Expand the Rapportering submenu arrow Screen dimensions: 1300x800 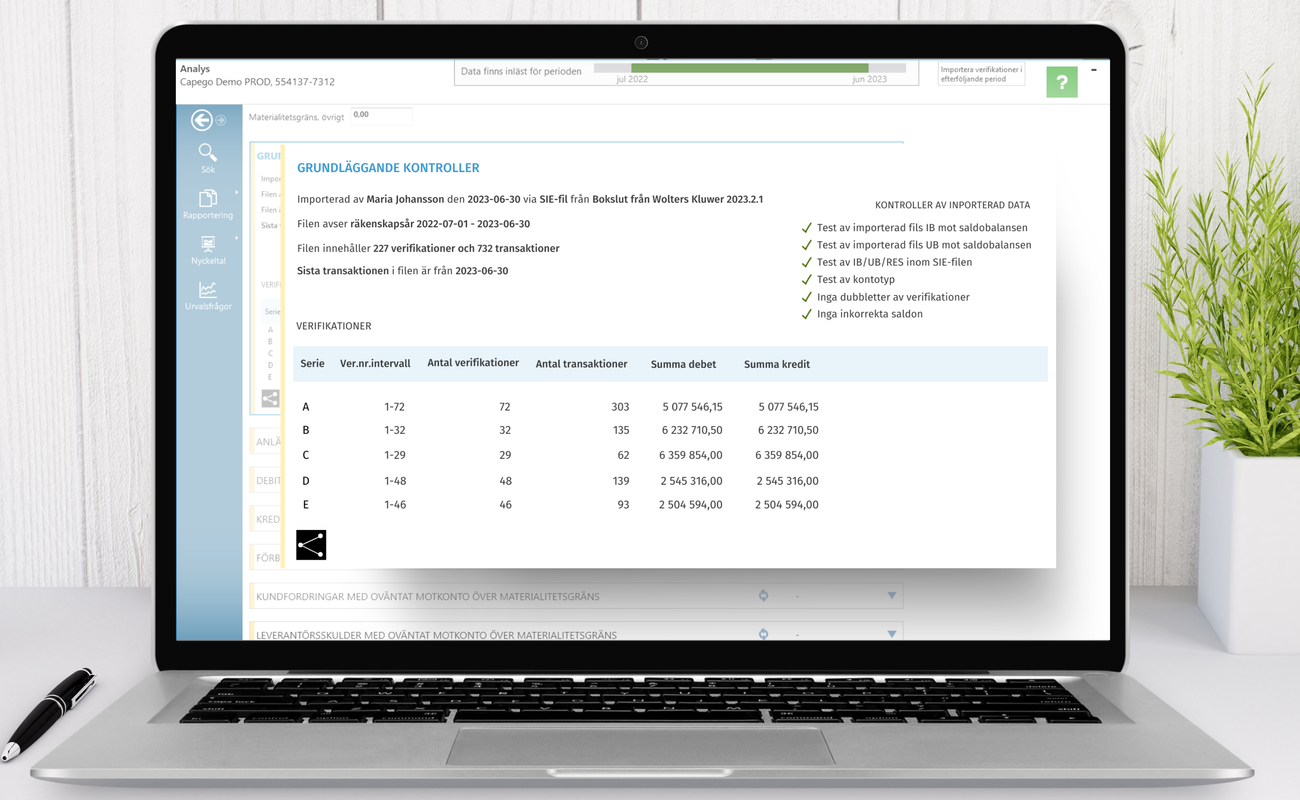pos(237,193)
